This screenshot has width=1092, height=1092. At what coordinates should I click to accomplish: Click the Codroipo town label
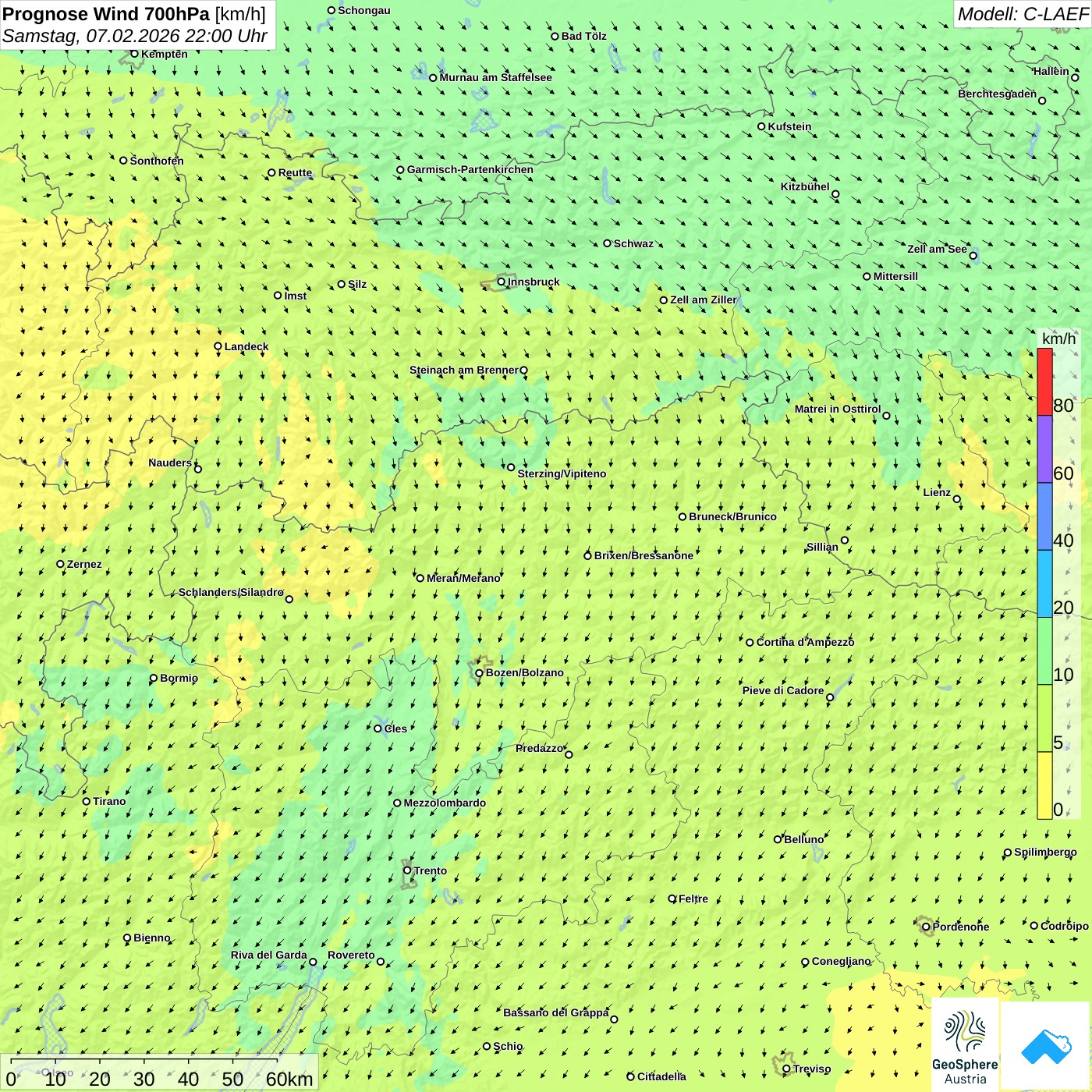point(1065,926)
